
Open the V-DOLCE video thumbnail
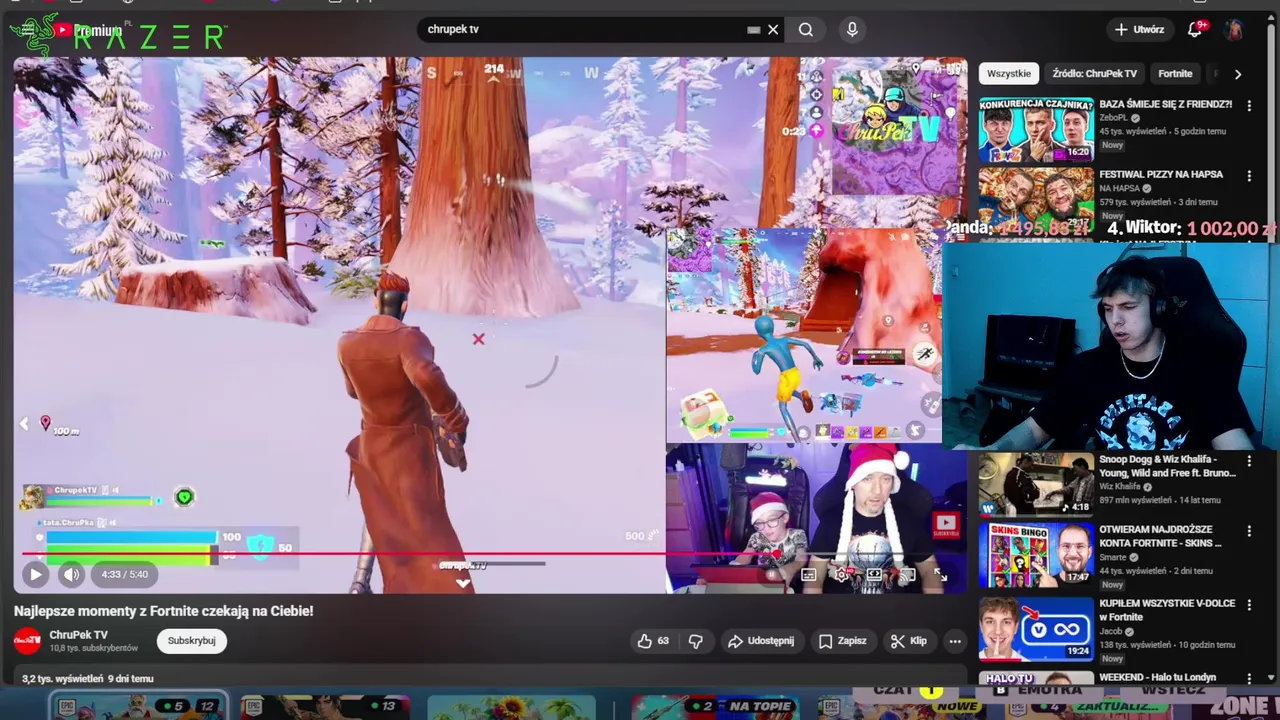pyautogui.click(x=1036, y=628)
